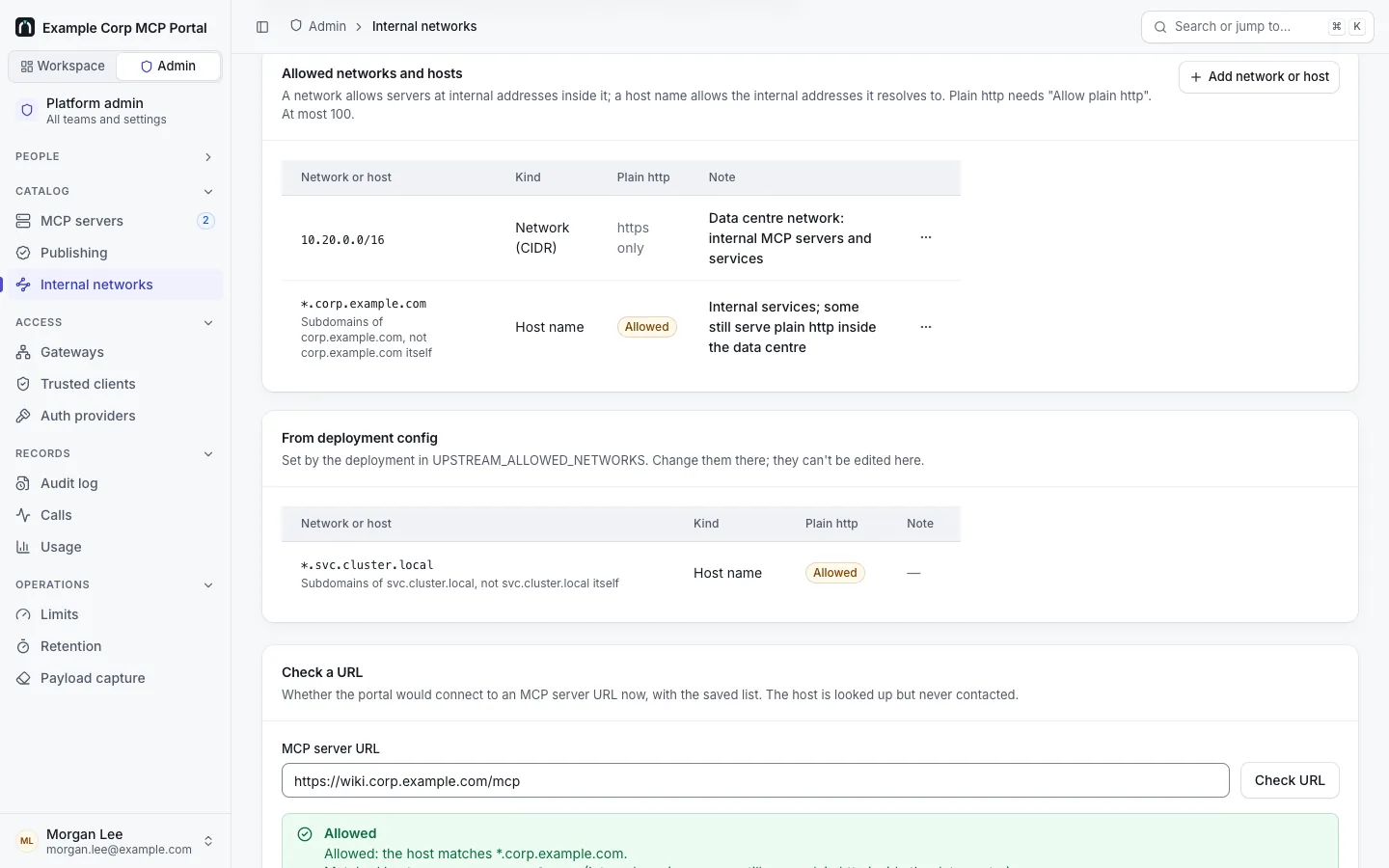1389x868 pixels.
Task: Click the Trusted clients shield icon
Action: coord(23,384)
